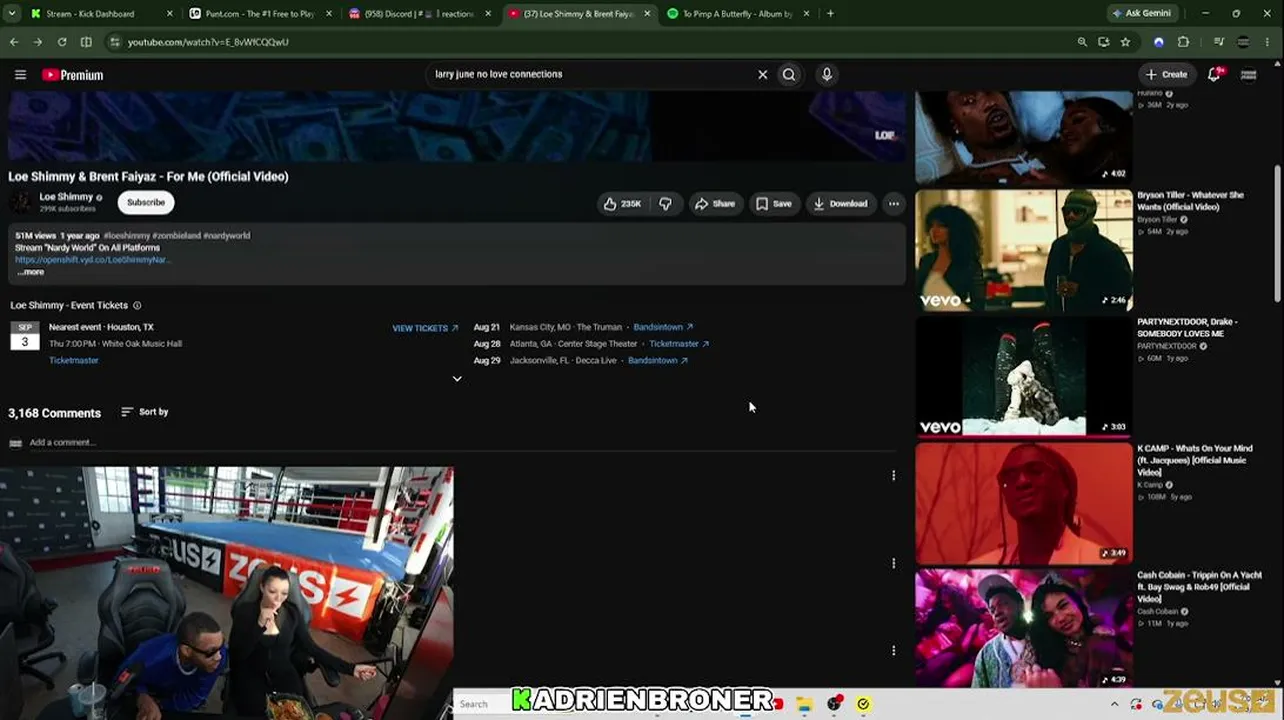Open Bandsintown link for Kansas City show
The height and width of the screenshot is (720, 1284).
pos(663,327)
